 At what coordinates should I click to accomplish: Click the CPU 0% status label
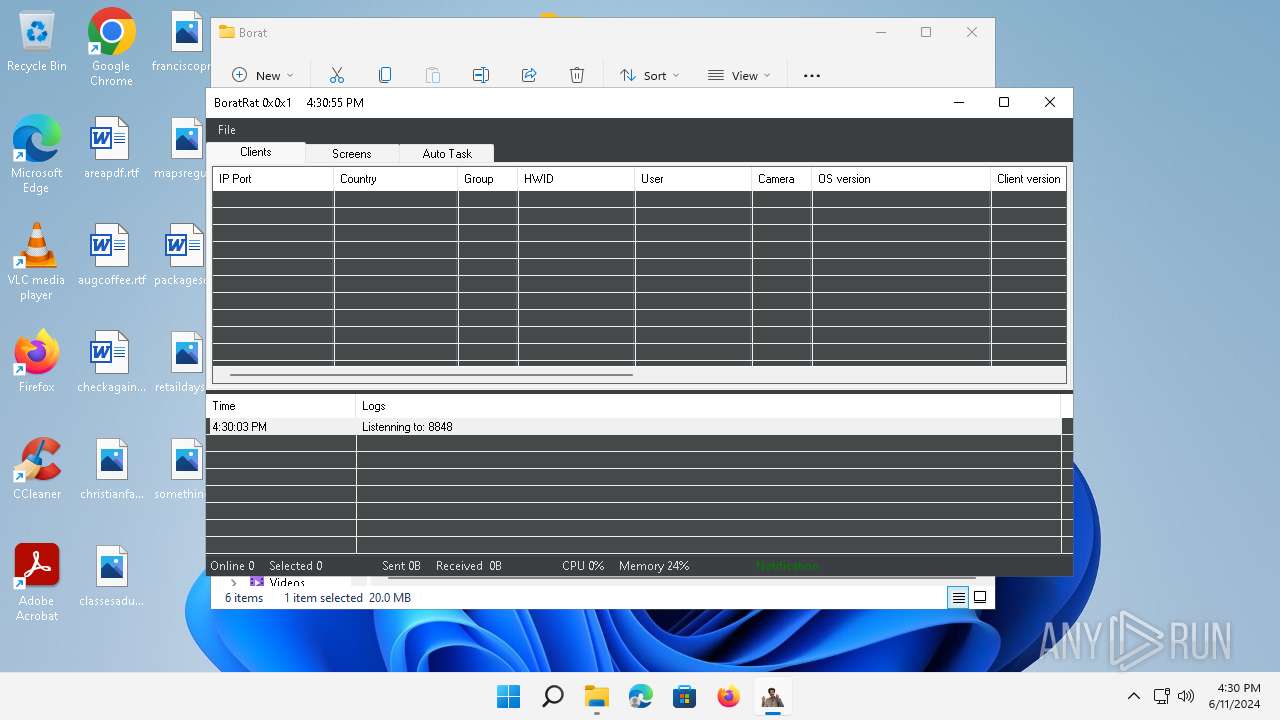pos(583,566)
